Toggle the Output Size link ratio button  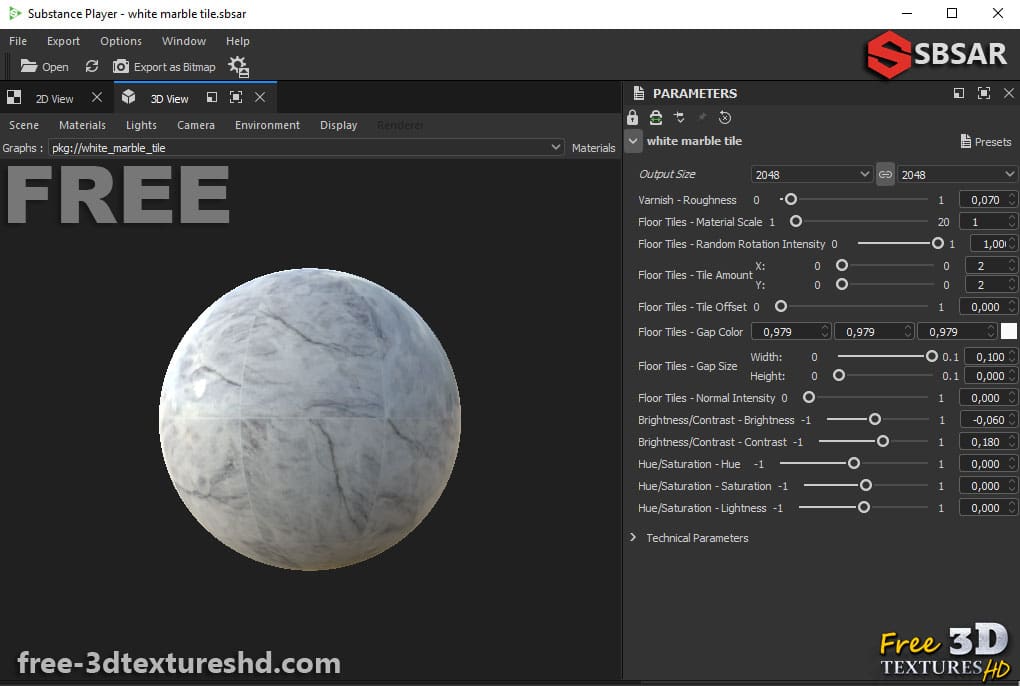[x=885, y=174]
